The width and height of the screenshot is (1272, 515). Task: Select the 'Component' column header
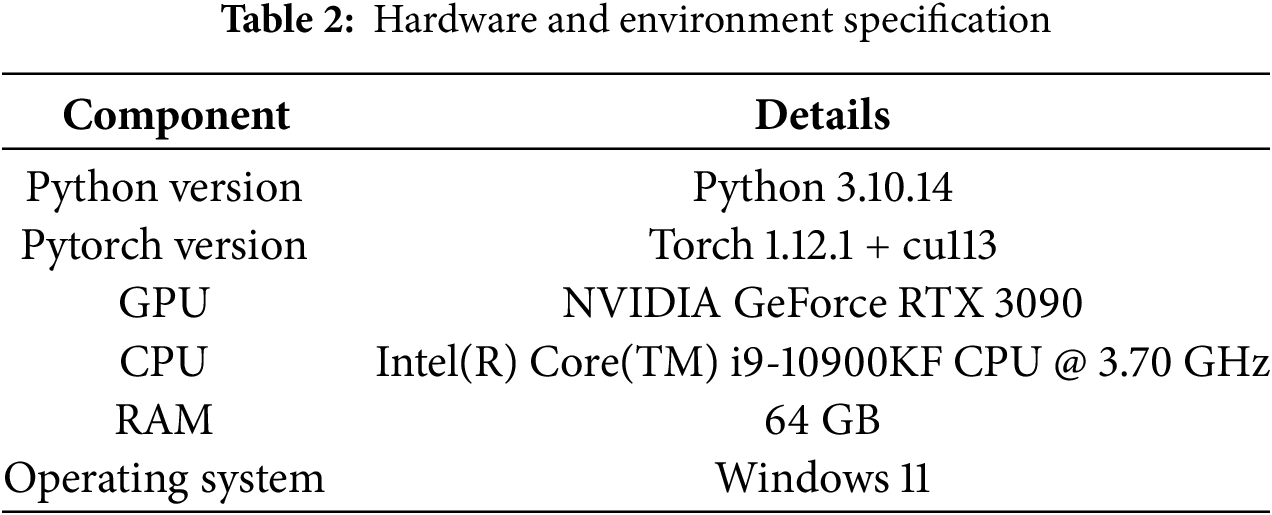click(176, 116)
